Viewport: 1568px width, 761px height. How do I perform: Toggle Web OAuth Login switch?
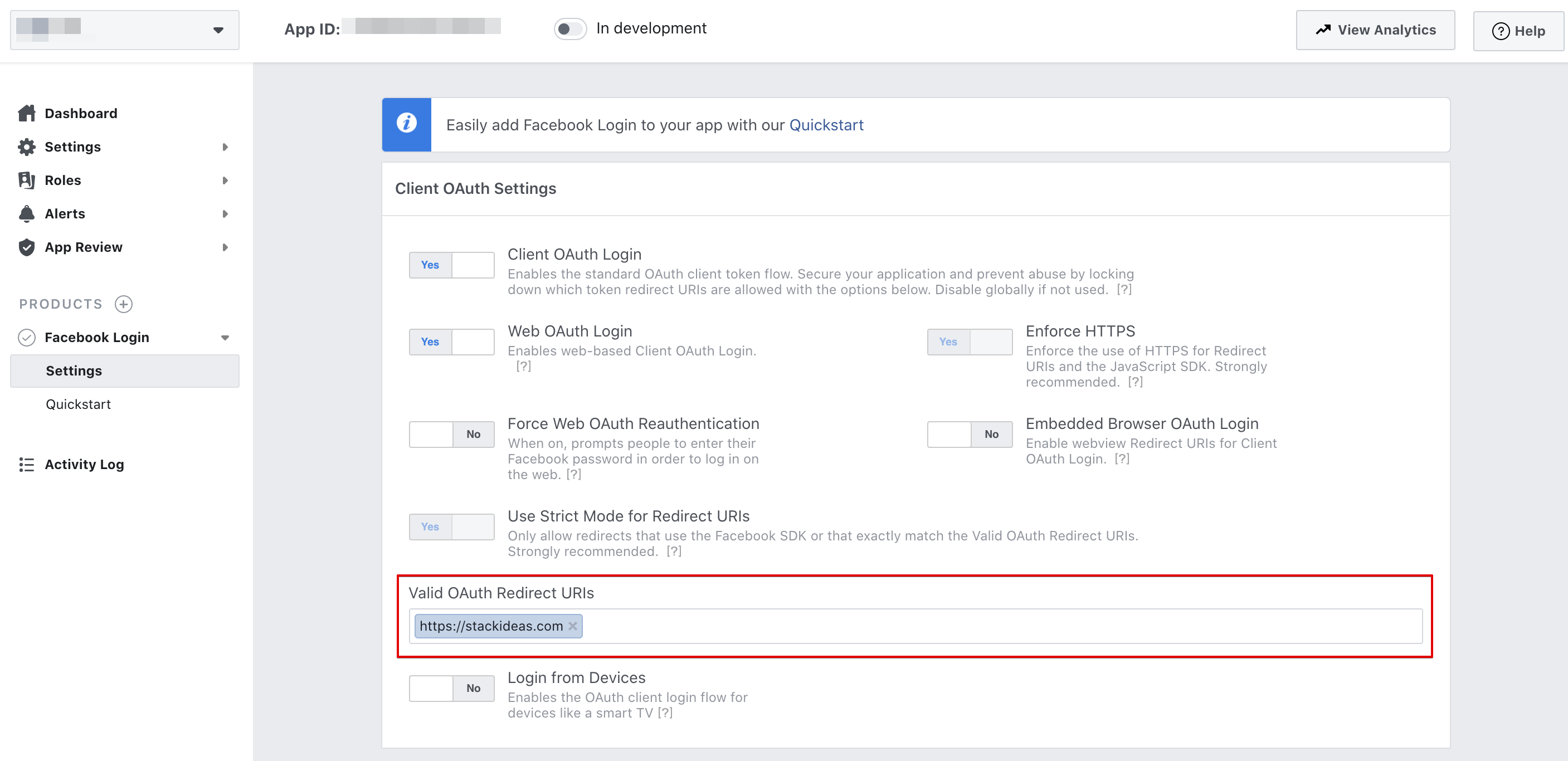[452, 342]
